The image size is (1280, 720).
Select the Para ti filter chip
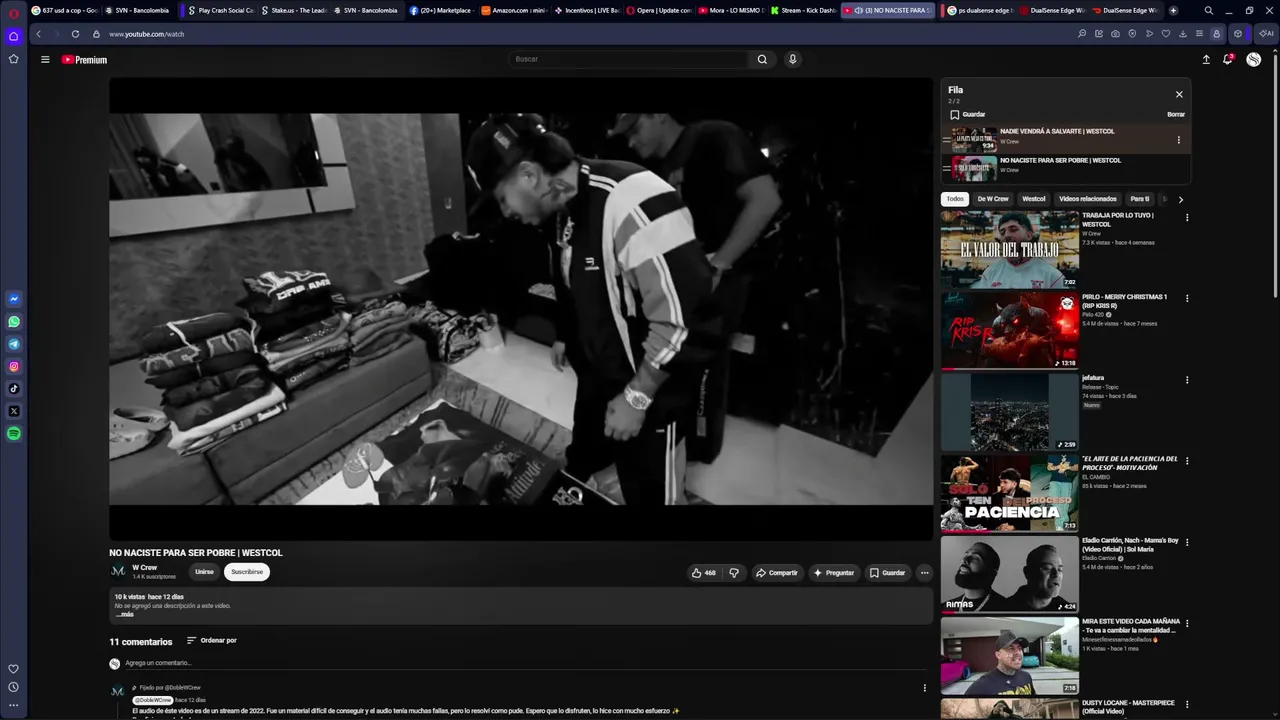pos(1140,199)
